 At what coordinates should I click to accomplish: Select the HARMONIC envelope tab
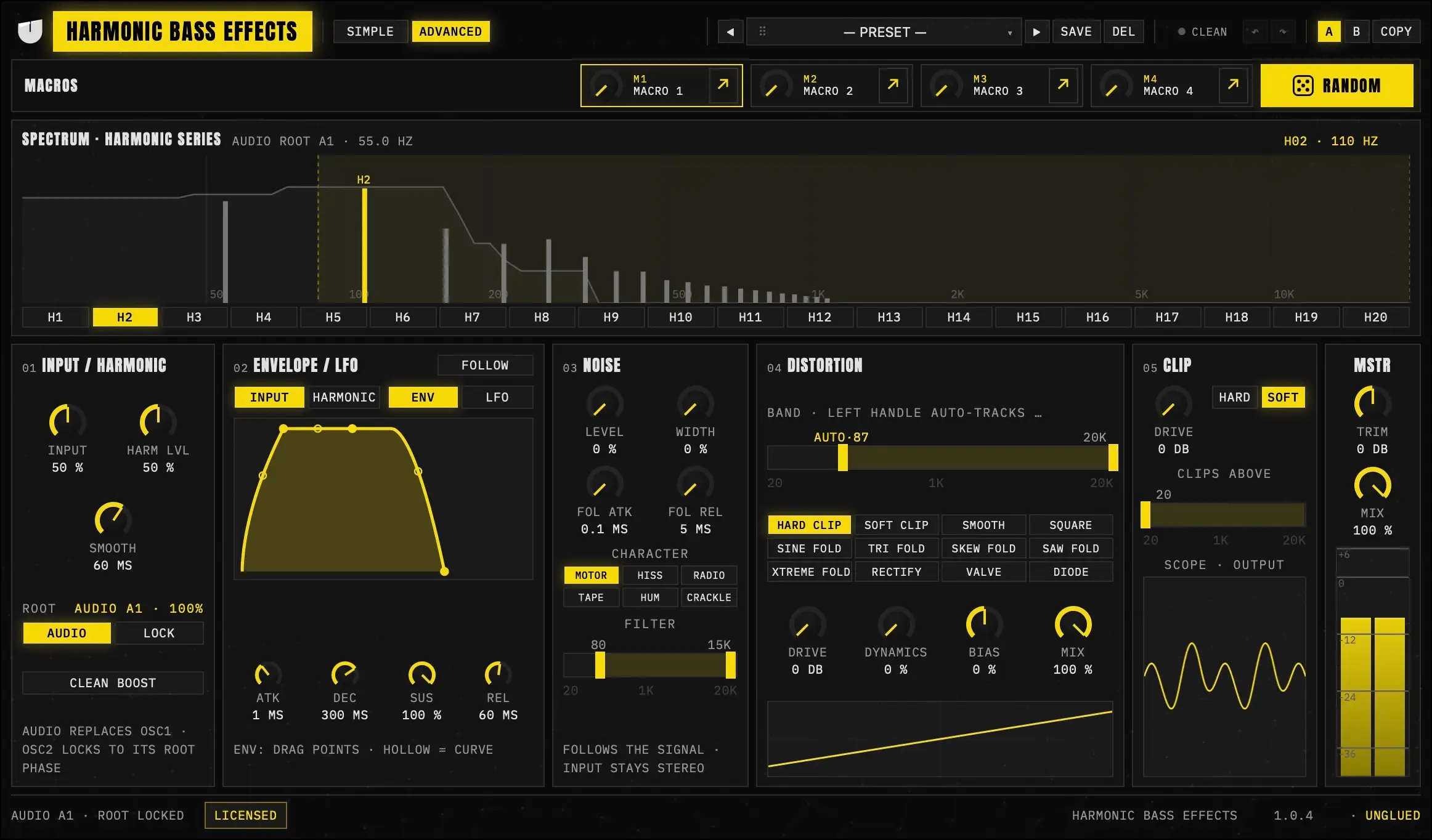click(344, 397)
